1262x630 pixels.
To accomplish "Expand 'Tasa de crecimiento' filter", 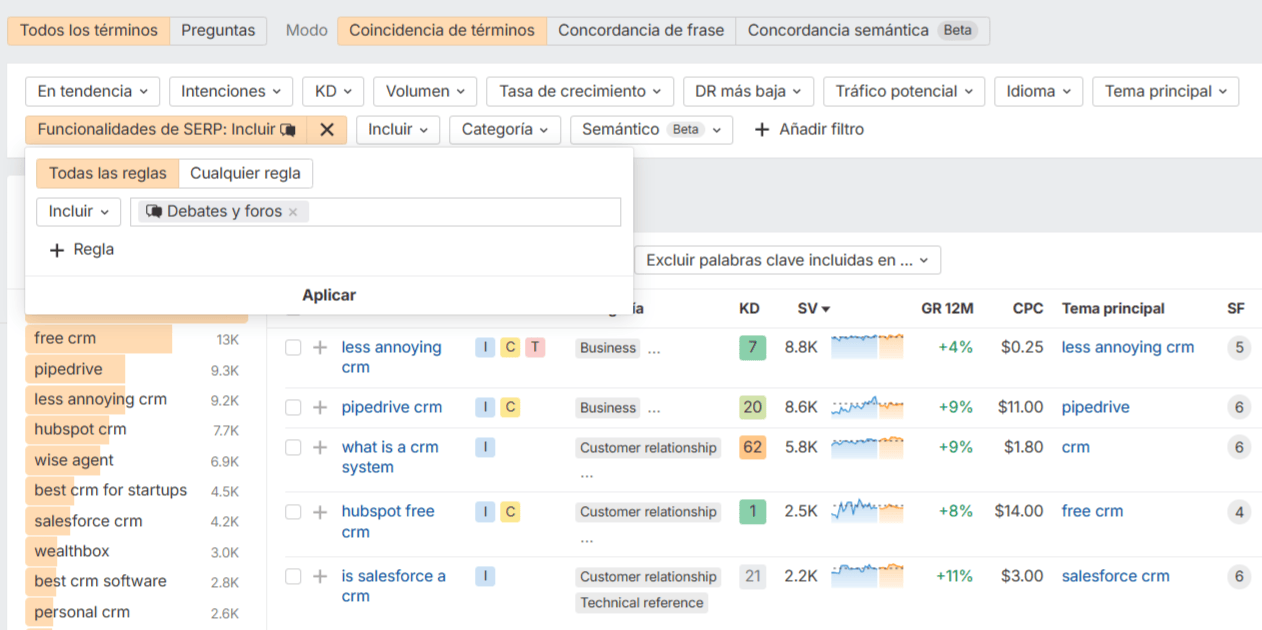I will click(x=580, y=92).
